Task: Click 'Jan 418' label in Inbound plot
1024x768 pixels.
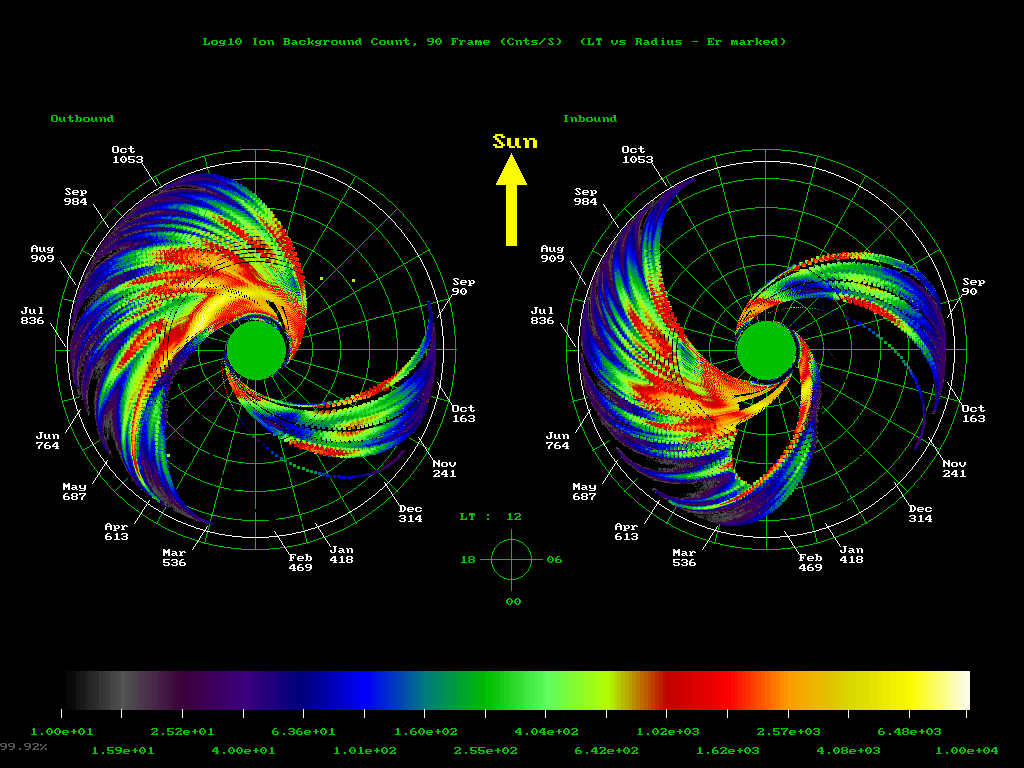Action: (851, 554)
